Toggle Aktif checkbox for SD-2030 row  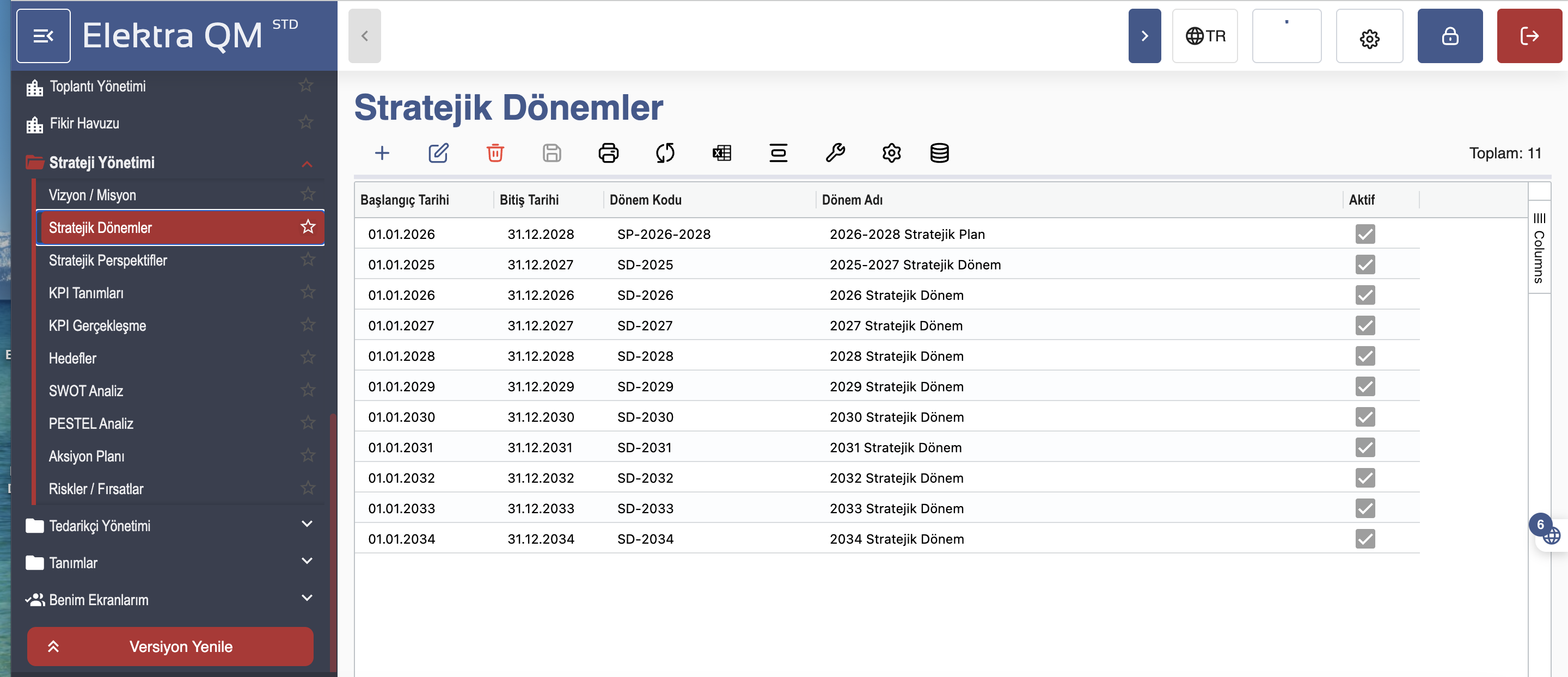pyautogui.click(x=1365, y=417)
